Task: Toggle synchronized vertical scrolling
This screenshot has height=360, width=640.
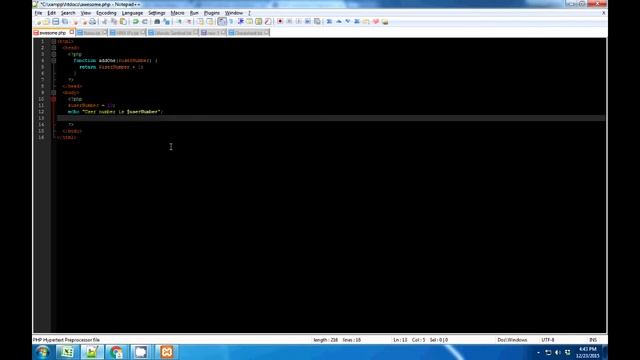Action: tap(200, 22)
